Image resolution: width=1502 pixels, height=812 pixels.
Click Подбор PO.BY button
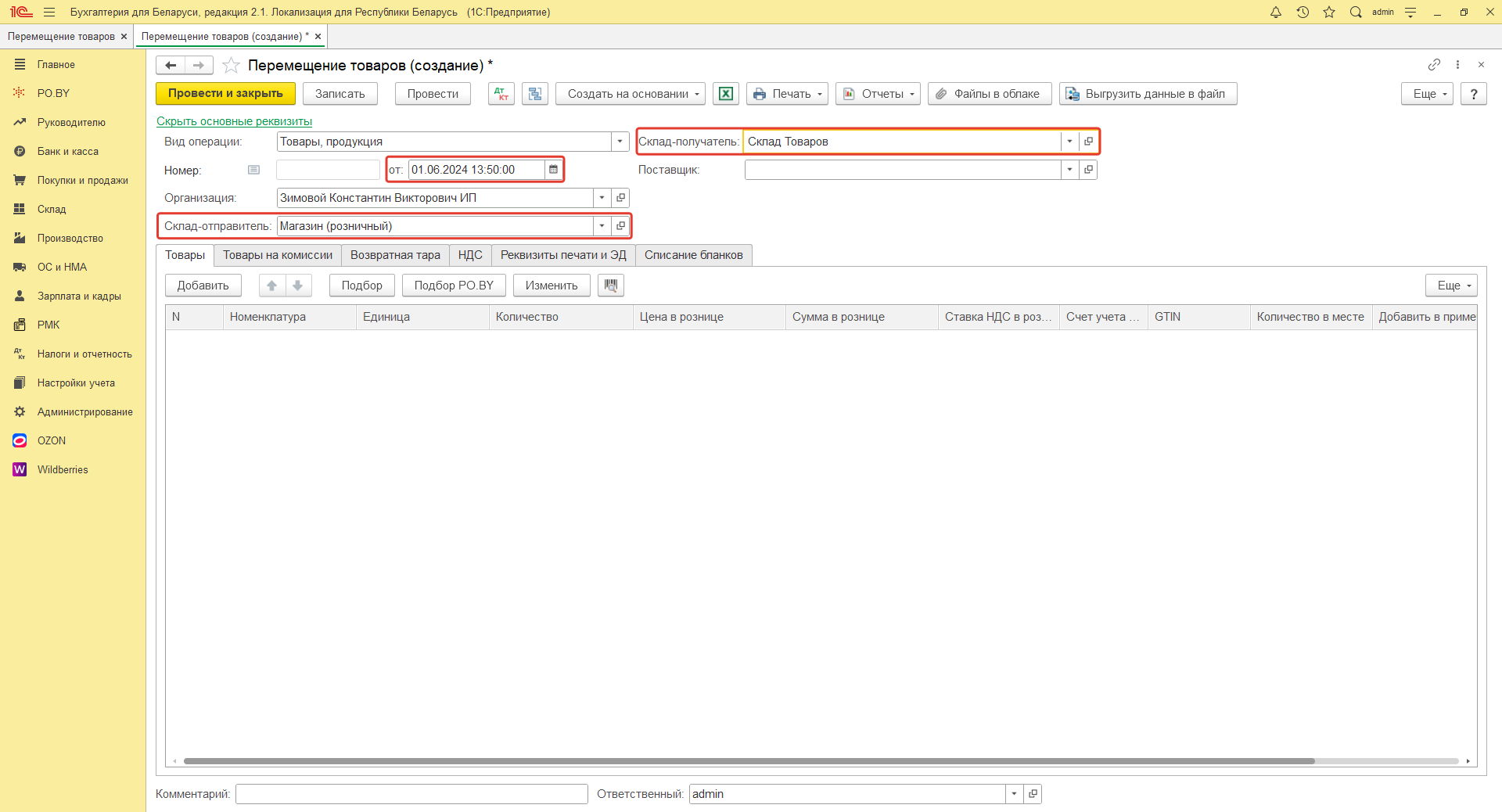click(x=454, y=286)
